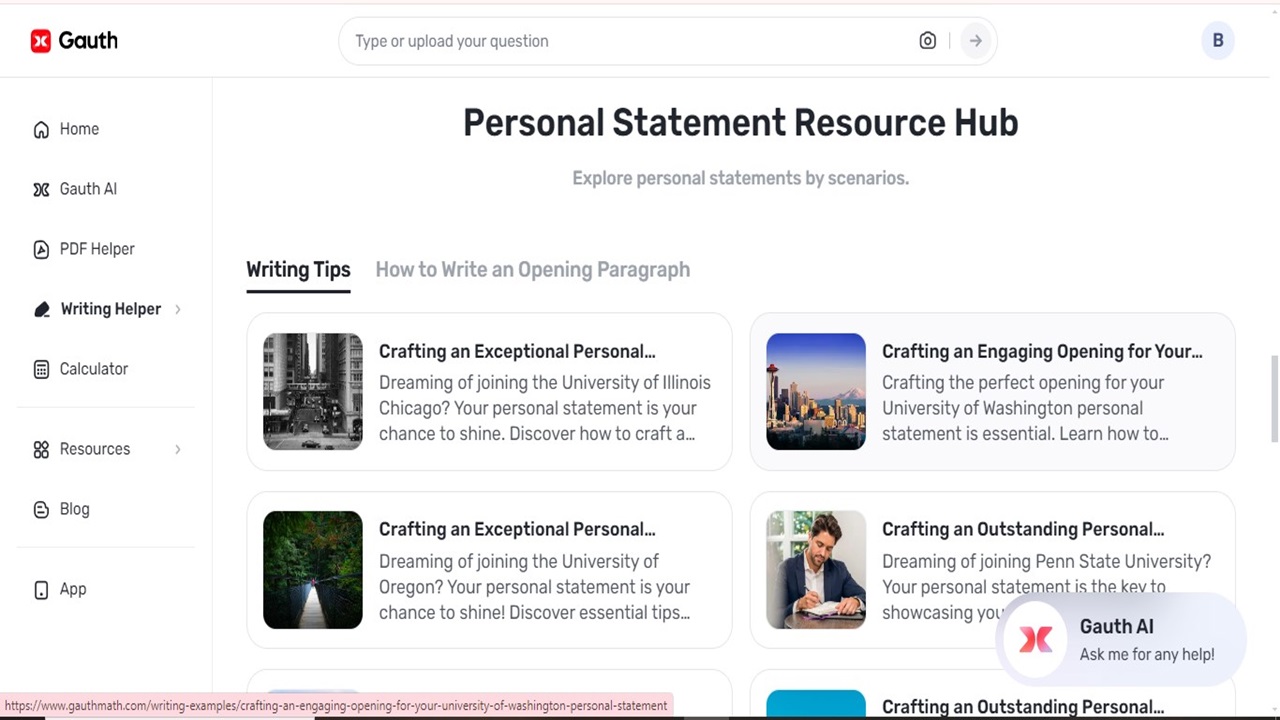Click the App sidebar icon
Screen dimensions: 1280x720
pyautogui.click(x=41, y=589)
